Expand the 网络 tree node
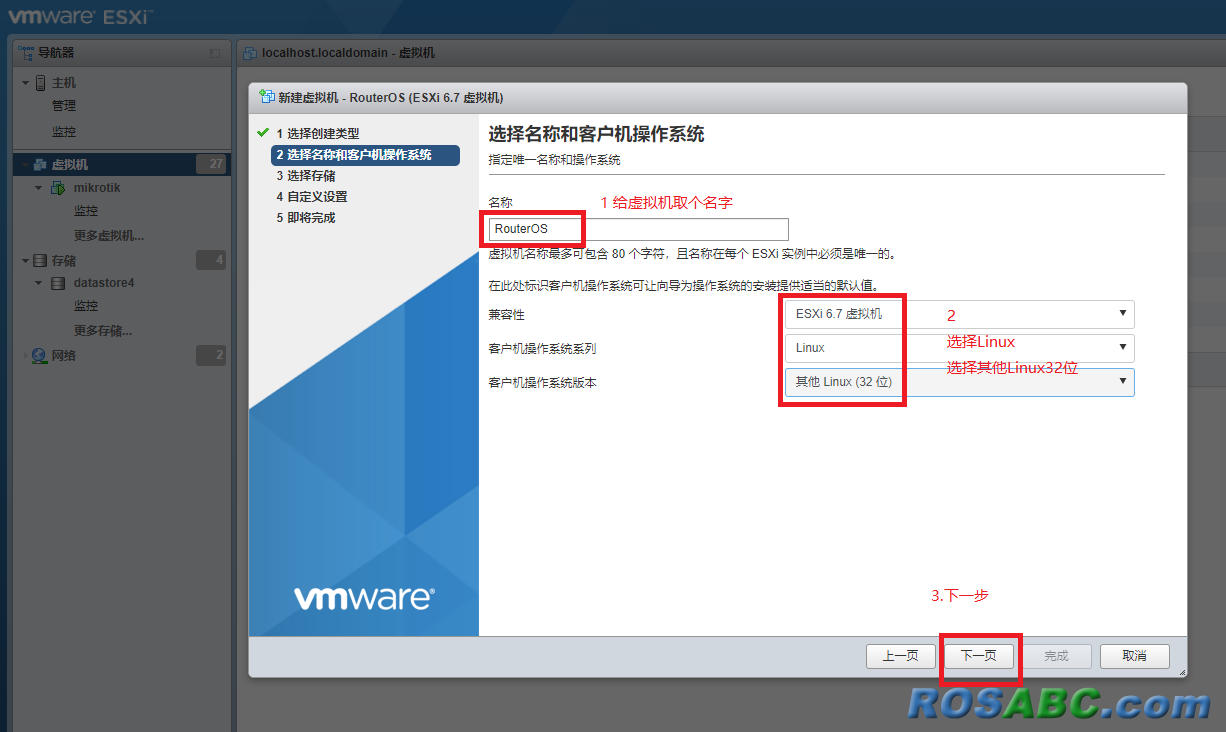The height and width of the screenshot is (732, 1226). 25,355
